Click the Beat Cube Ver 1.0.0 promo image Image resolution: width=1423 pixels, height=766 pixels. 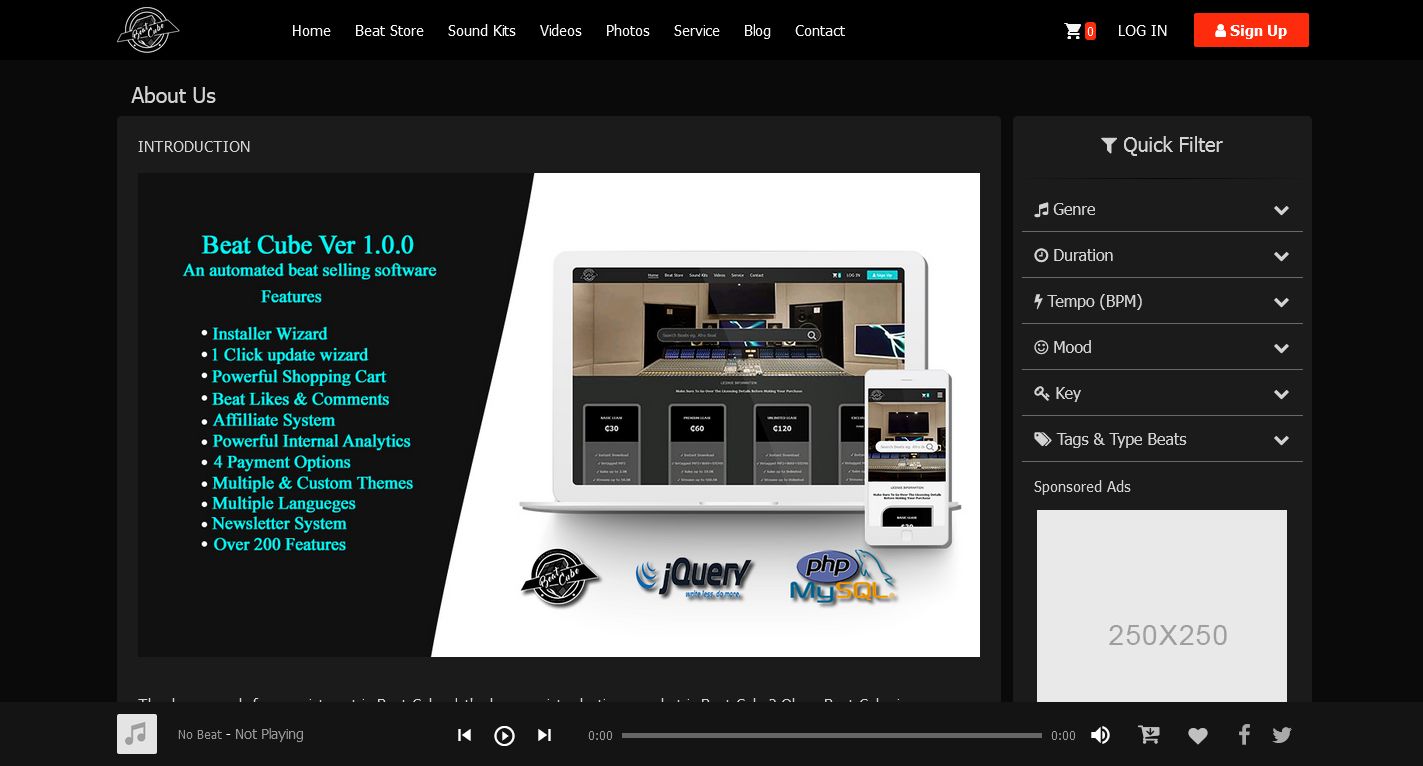tap(559, 415)
